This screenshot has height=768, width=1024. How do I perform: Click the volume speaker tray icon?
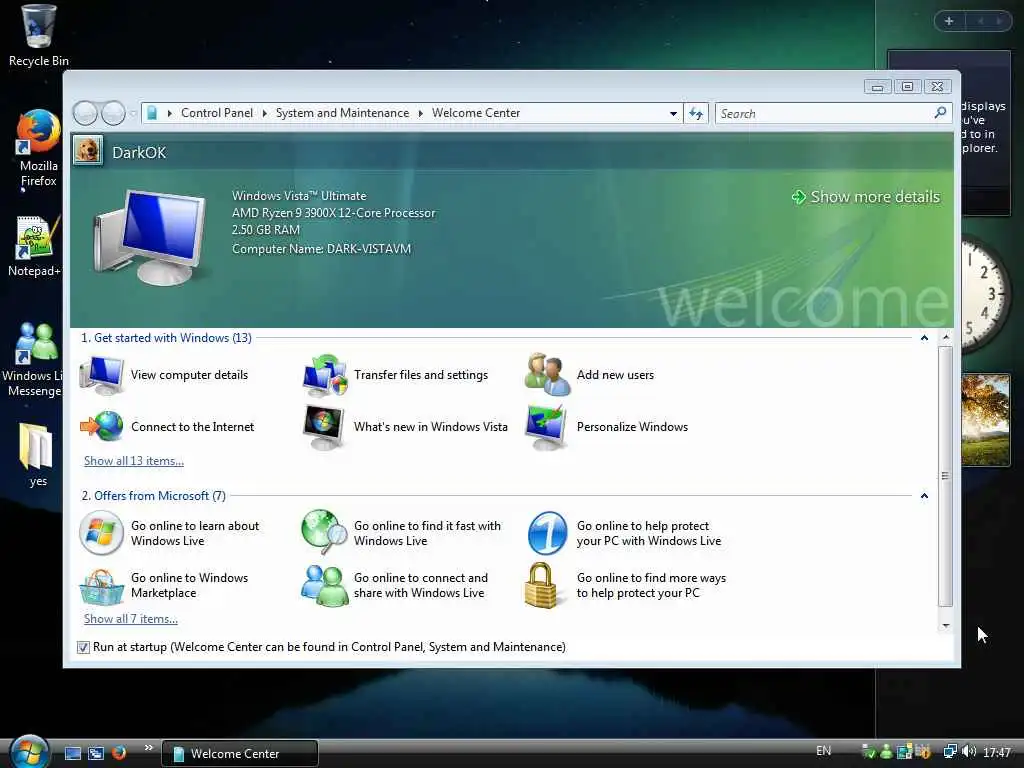969,752
